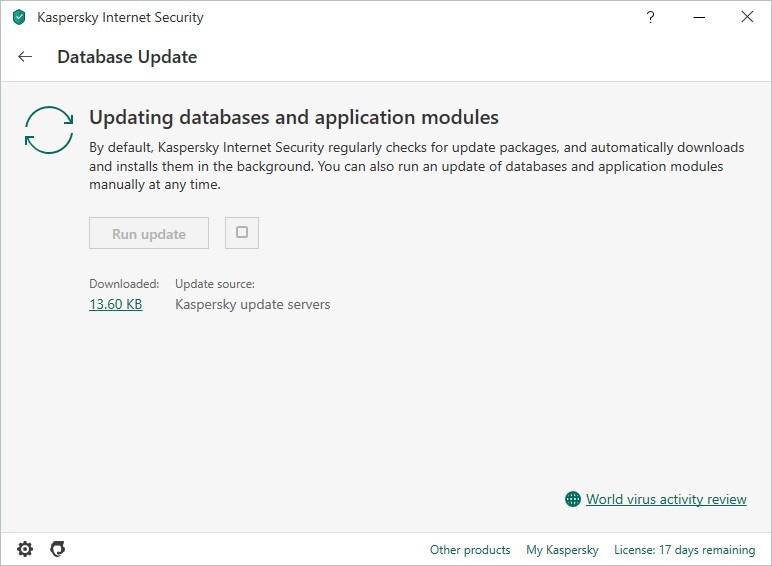
Task: Open World virus activity review link
Action: 666,499
